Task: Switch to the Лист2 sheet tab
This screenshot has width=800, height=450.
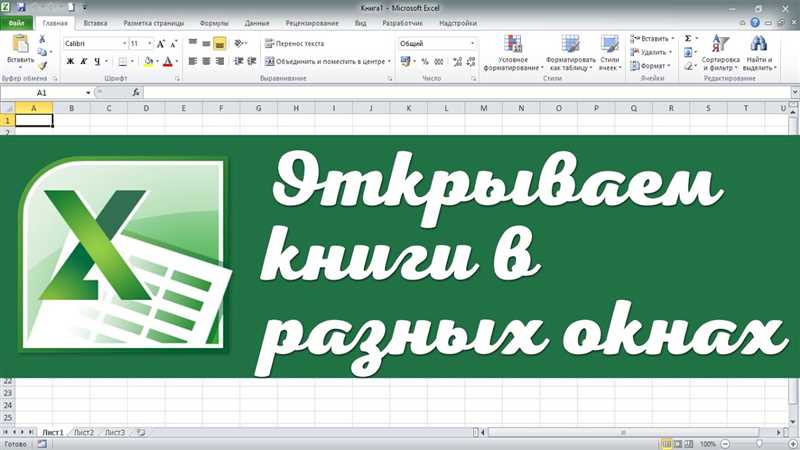Action: tap(84, 432)
